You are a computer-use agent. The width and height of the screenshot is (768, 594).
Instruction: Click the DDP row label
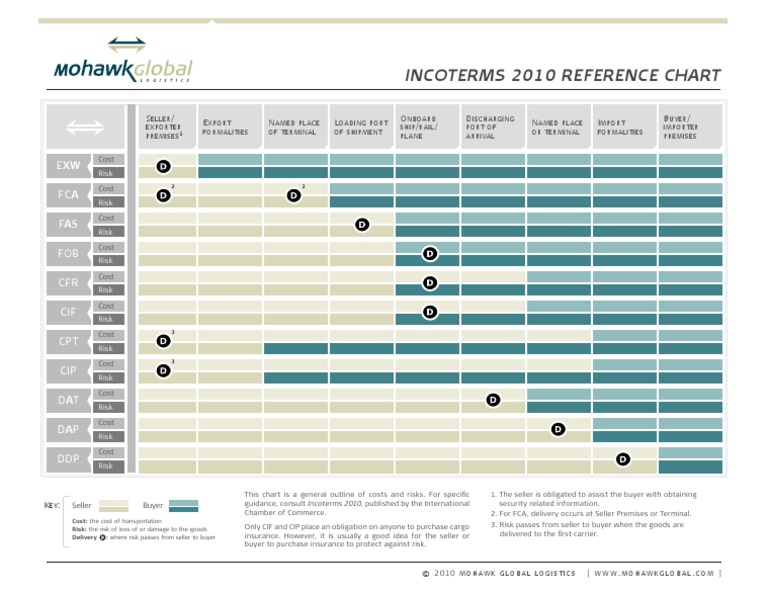point(69,459)
